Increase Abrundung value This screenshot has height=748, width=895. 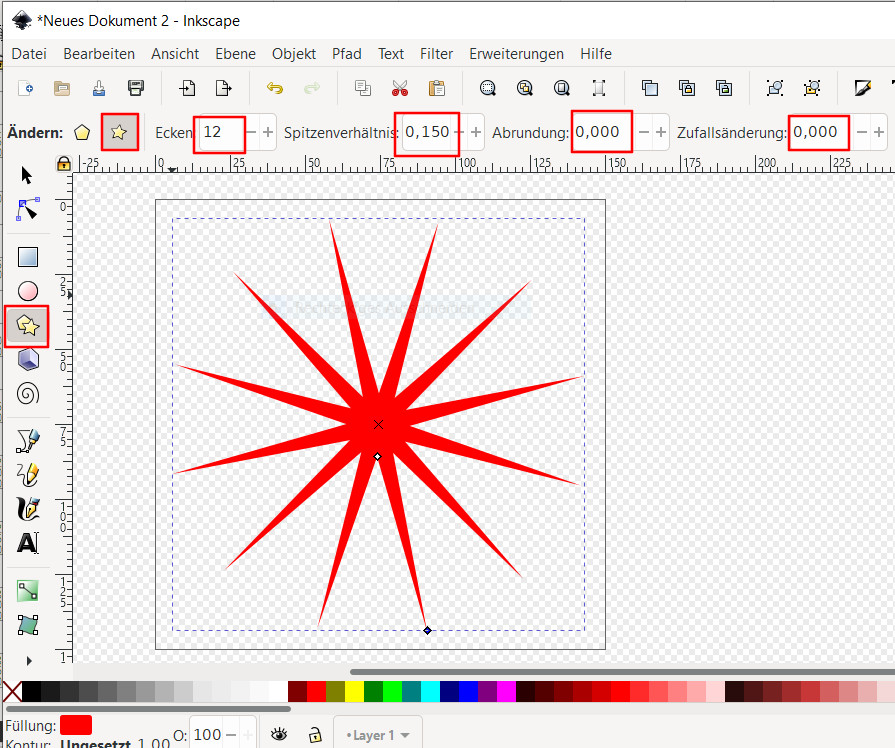tap(661, 132)
